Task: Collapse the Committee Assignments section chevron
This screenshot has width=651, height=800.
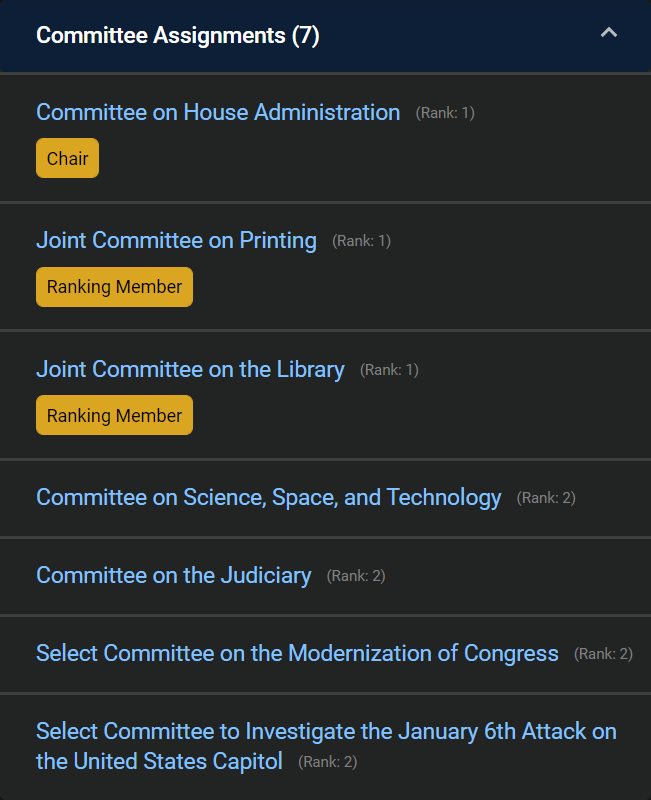Action: coord(608,34)
